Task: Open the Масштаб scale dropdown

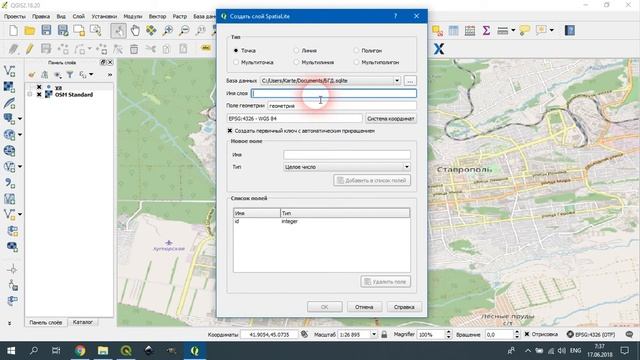Action: pos(373,334)
